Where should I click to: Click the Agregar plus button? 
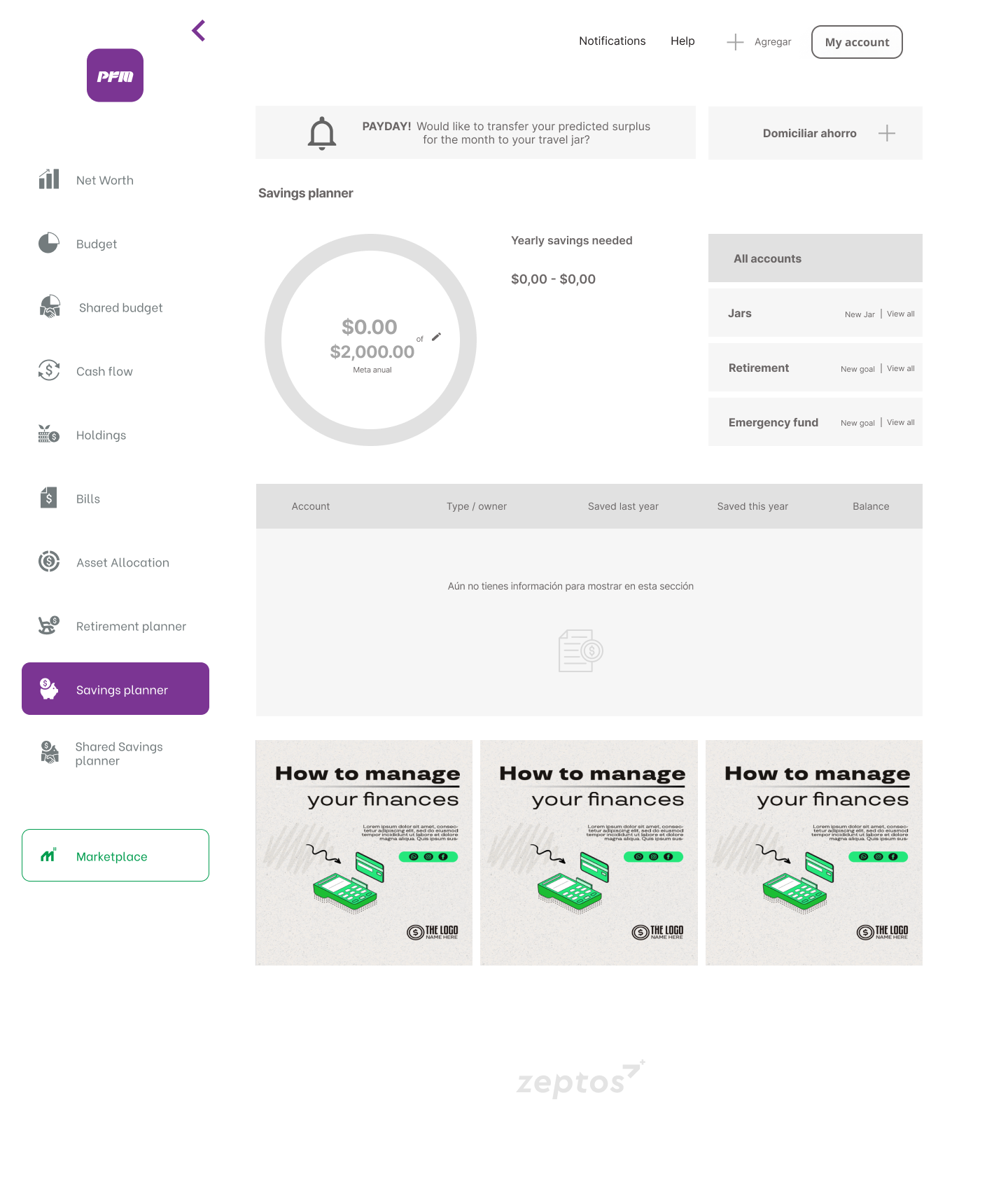pyautogui.click(x=735, y=42)
